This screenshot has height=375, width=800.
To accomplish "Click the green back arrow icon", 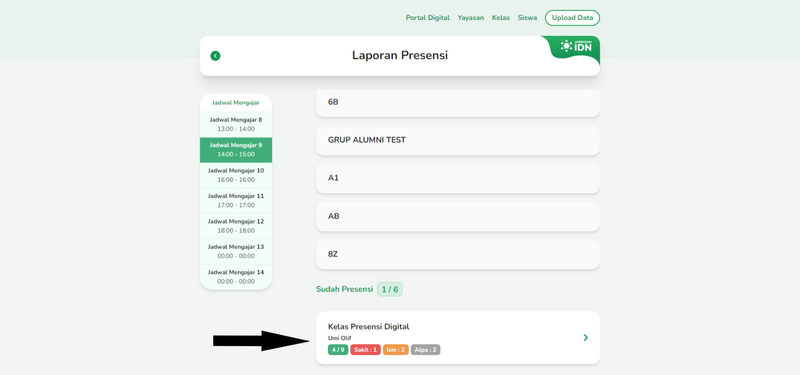I will 215,56.
